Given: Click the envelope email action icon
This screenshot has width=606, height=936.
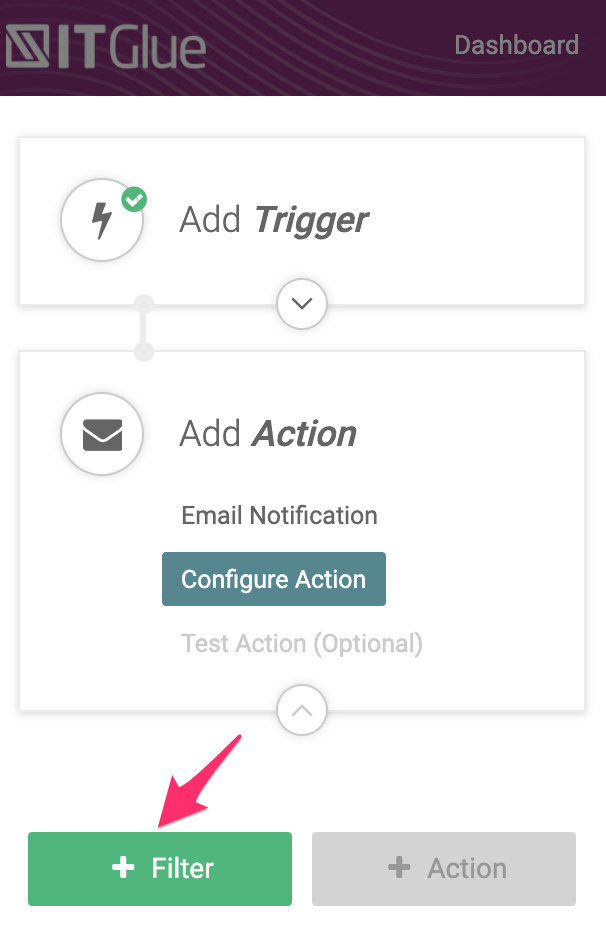Looking at the screenshot, I should [102, 434].
